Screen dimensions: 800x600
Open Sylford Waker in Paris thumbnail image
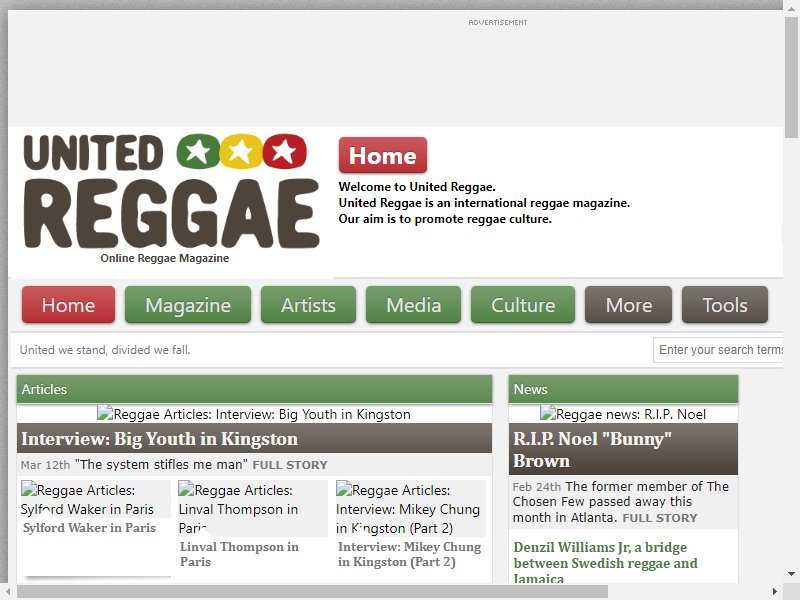tap(95, 499)
